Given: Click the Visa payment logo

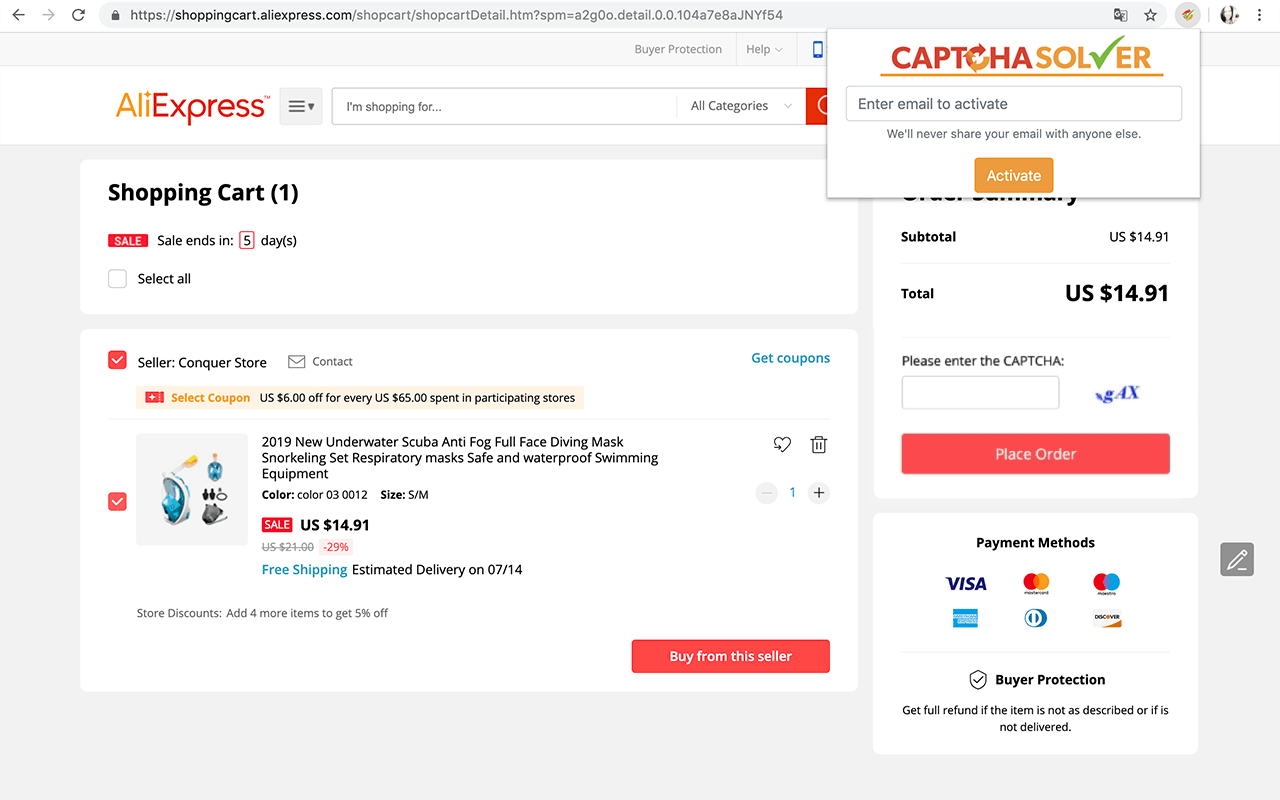Looking at the screenshot, I should pyautogui.click(x=966, y=583).
